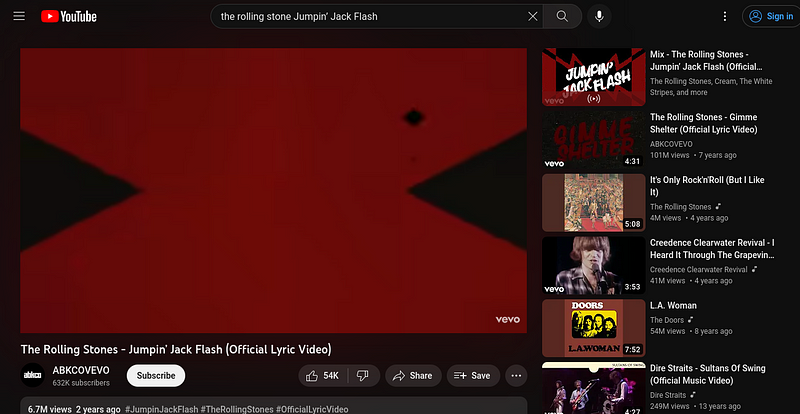This screenshot has height=414, width=800.
Task: Click the #OfficialLyricVideo hashtag
Action: tap(312, 409)
